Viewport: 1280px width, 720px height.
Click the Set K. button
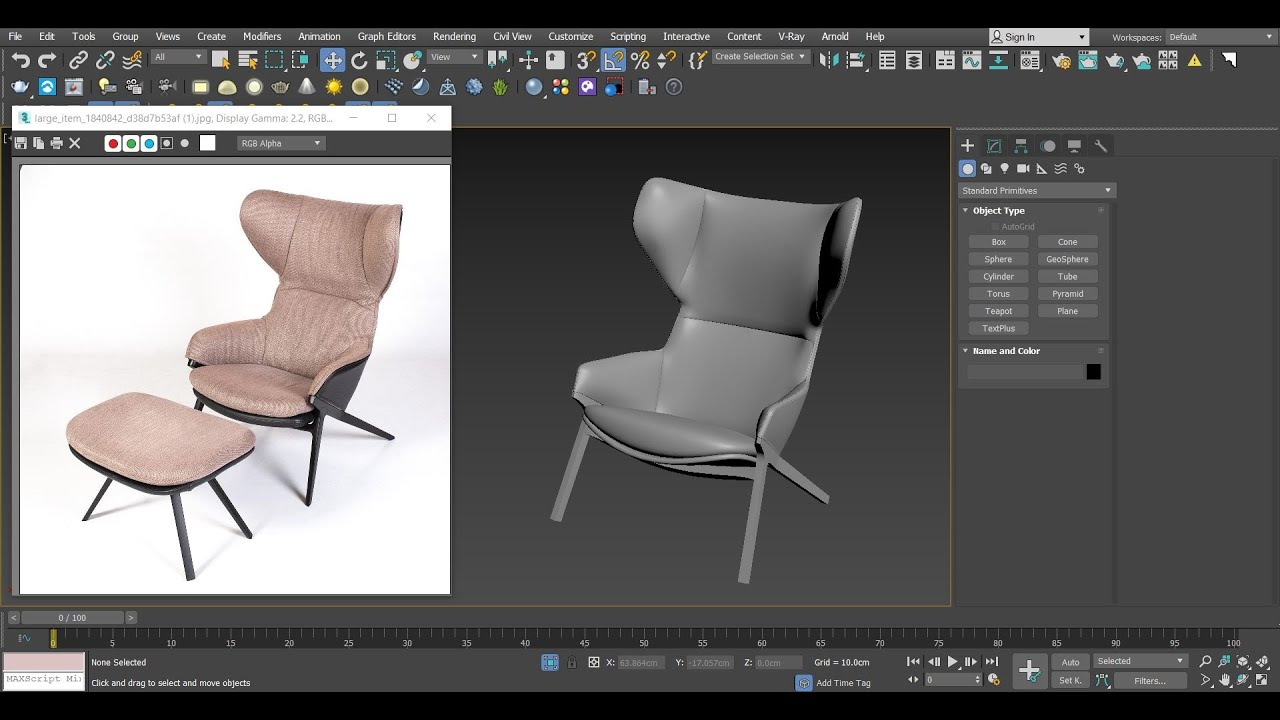tap(1070, 681)
